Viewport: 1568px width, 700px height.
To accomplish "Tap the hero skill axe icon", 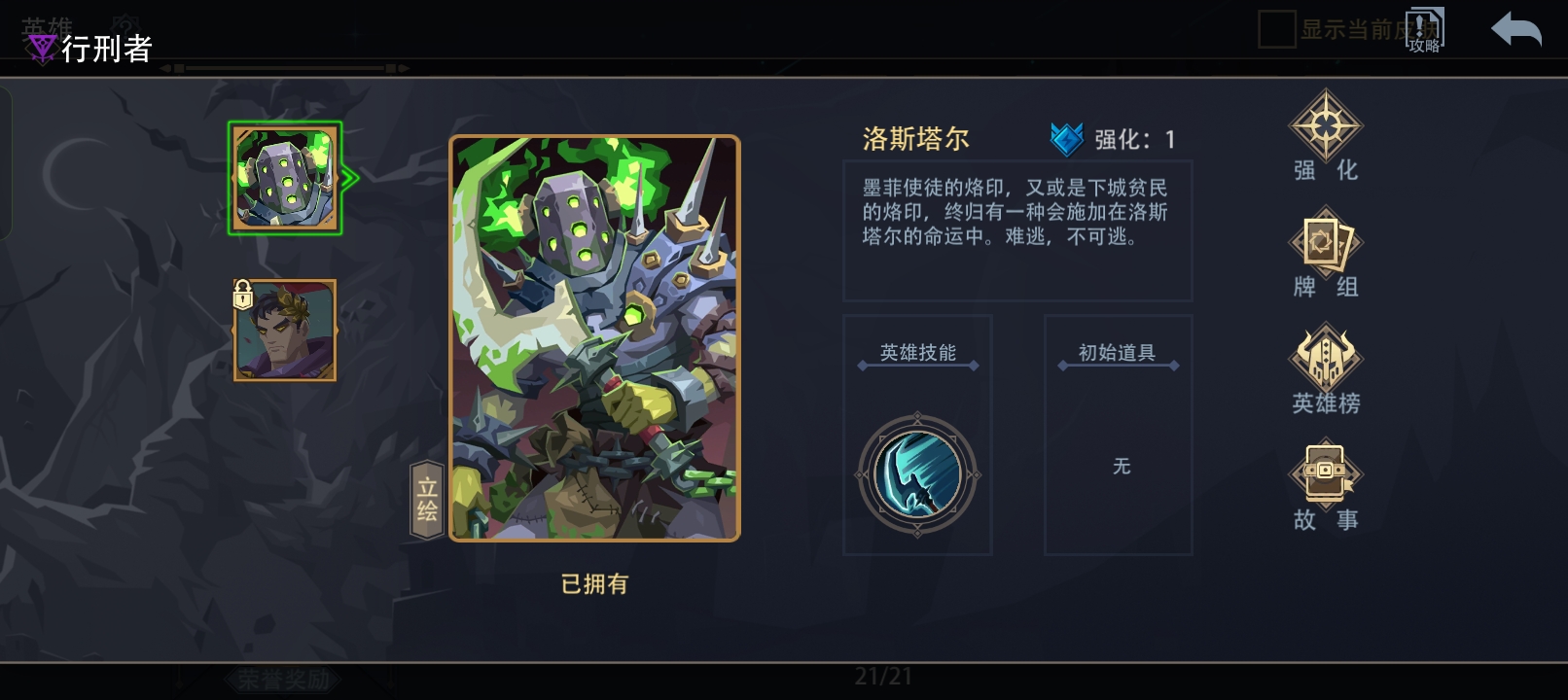I will 917,475.
